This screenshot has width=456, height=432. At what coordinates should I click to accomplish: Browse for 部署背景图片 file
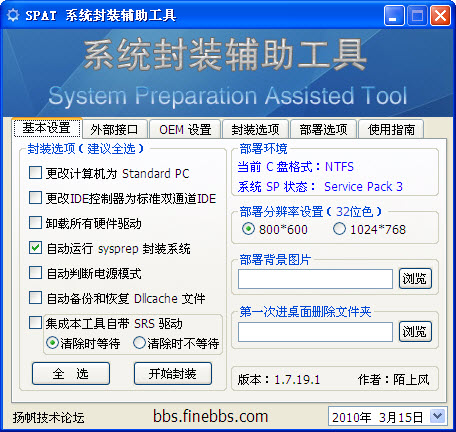(x=415, y=279)
